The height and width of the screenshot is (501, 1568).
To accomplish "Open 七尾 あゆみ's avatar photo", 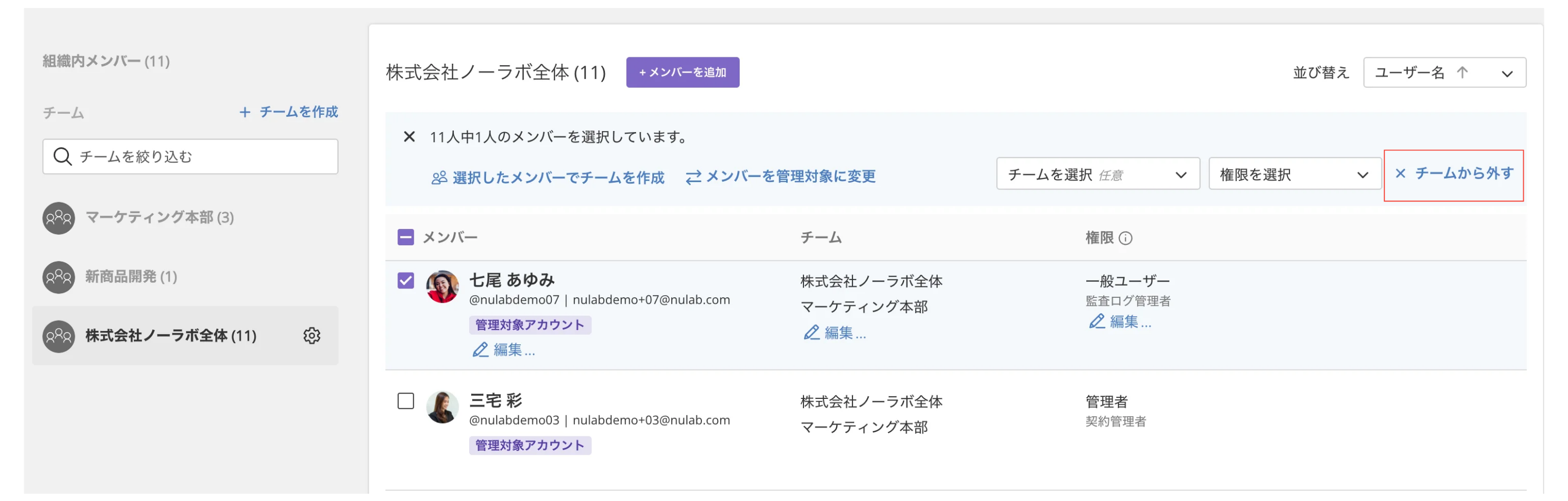I will (442, 287).
